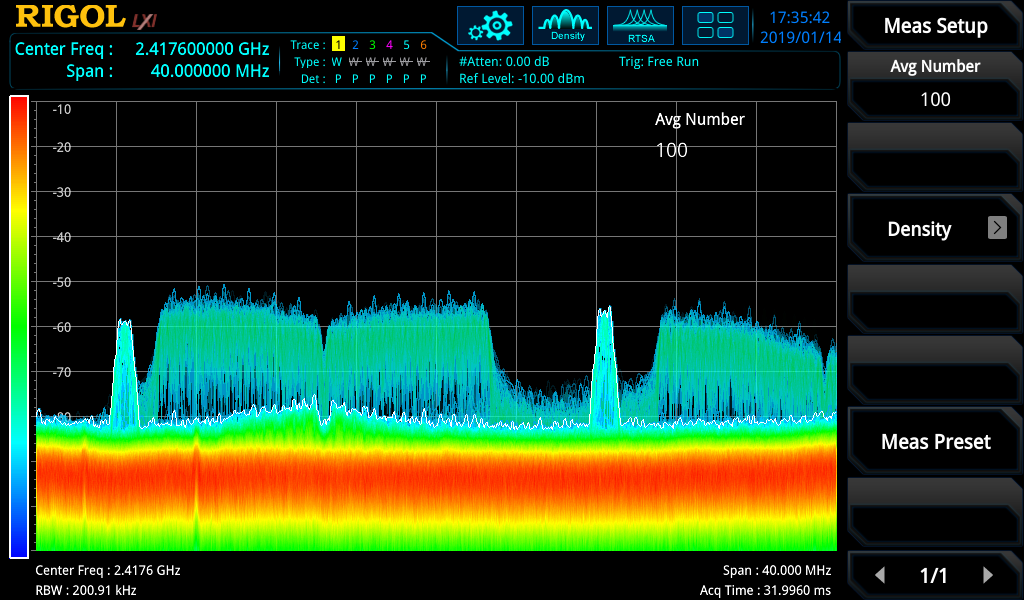Viewport: 1024px width, 600px height.
Task: Click the 'Acq Time : 31.9960 ms' readout
Action: [765, 590]
